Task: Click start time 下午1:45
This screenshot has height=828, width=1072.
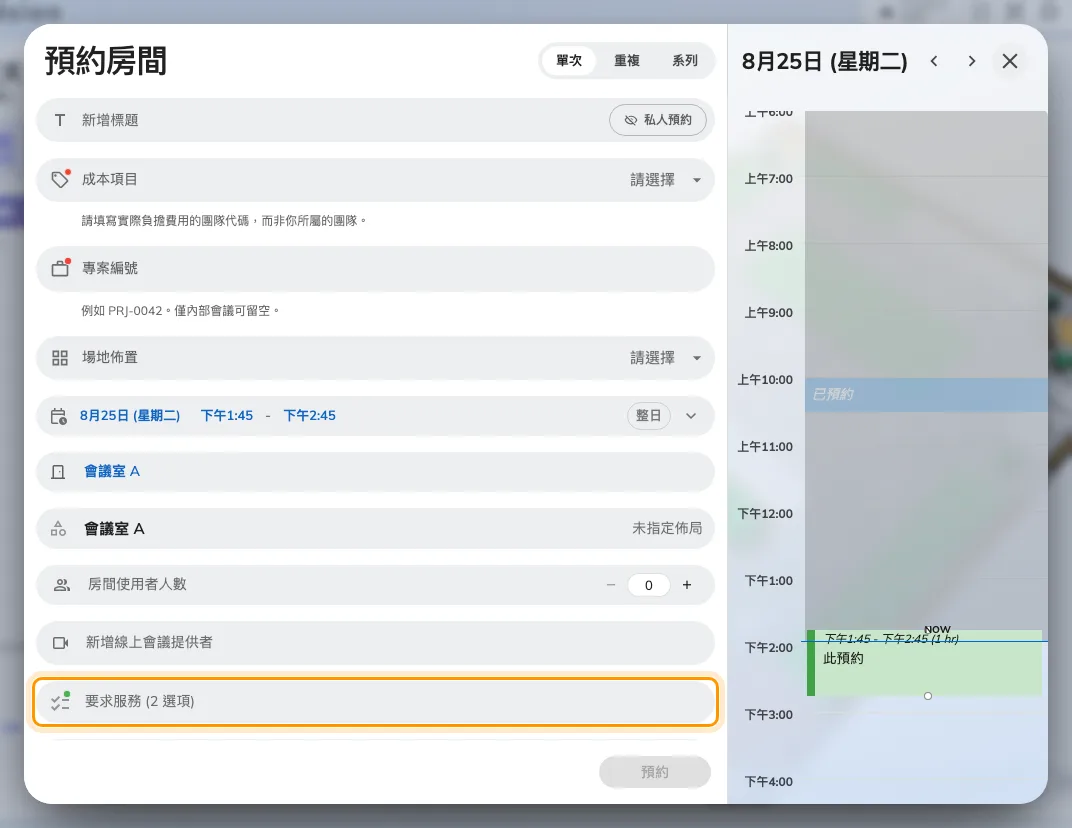Action: pyautogui.click(x=227, y=416)
